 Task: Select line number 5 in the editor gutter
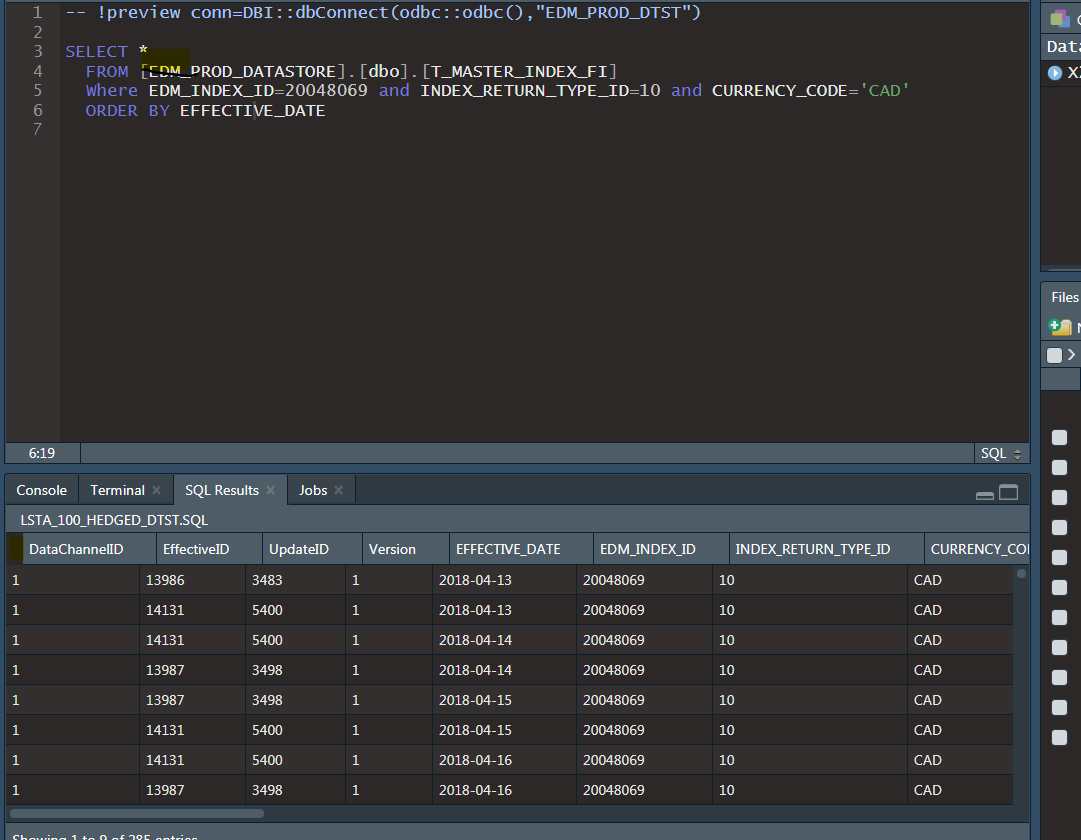click(x=37, y=90)
